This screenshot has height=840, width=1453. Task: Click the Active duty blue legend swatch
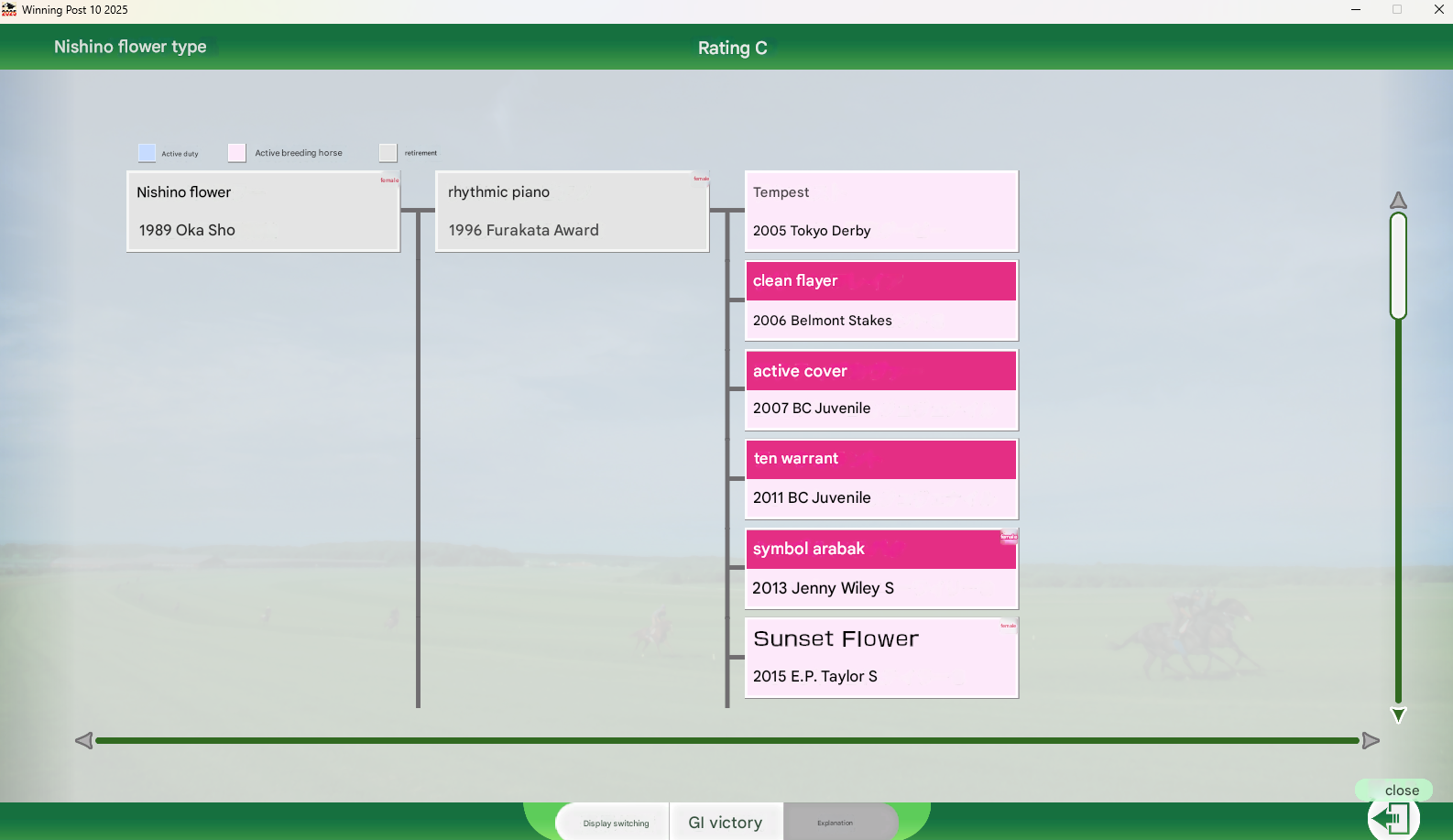pyautogui.click(x=147, y=153)
